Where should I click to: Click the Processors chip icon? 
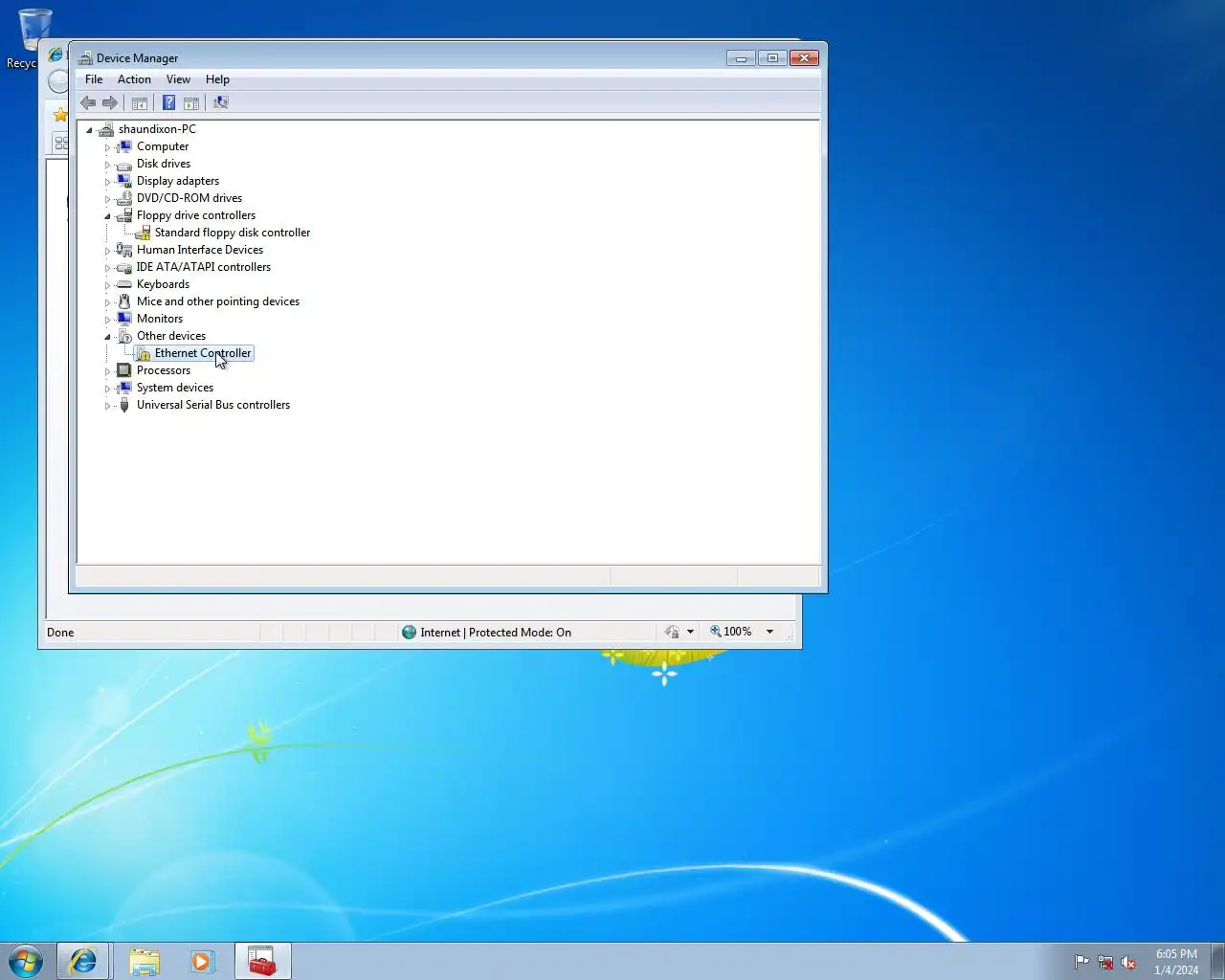pyautogui.click(x=123, y=370)
